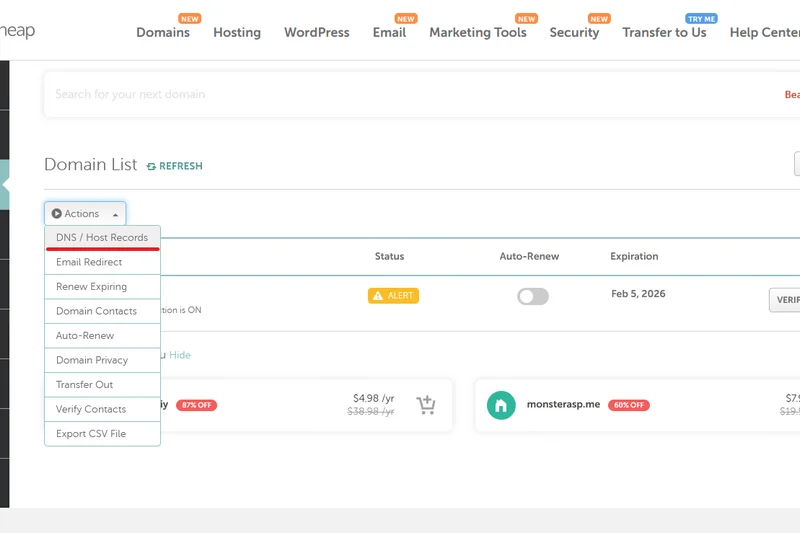Select Email Redirect action
Viewport: 800px width, 533px height.
pyautogui.click(x=103, y=262)
